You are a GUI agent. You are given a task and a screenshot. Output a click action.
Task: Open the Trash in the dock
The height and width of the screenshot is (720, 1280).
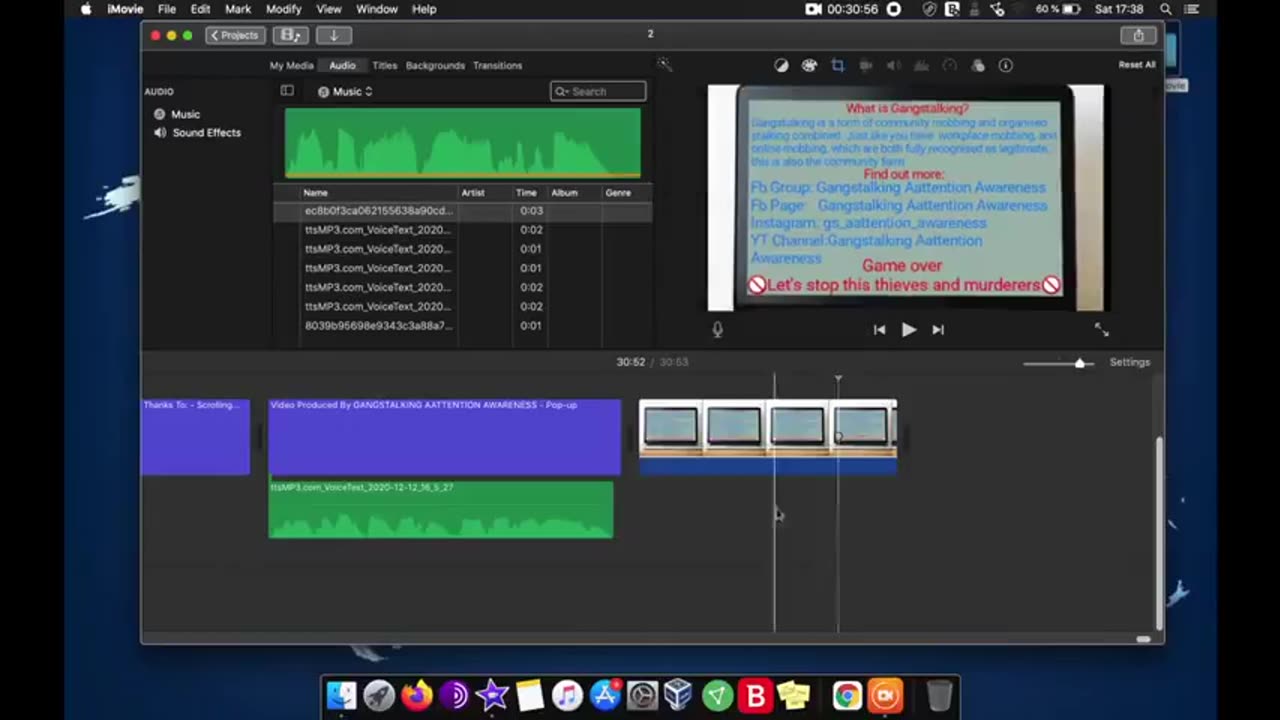click(939, 695)
